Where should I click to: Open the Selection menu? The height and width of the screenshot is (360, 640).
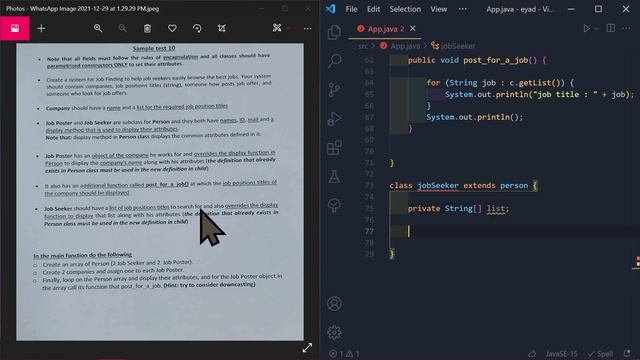click(x=405, y=9)
